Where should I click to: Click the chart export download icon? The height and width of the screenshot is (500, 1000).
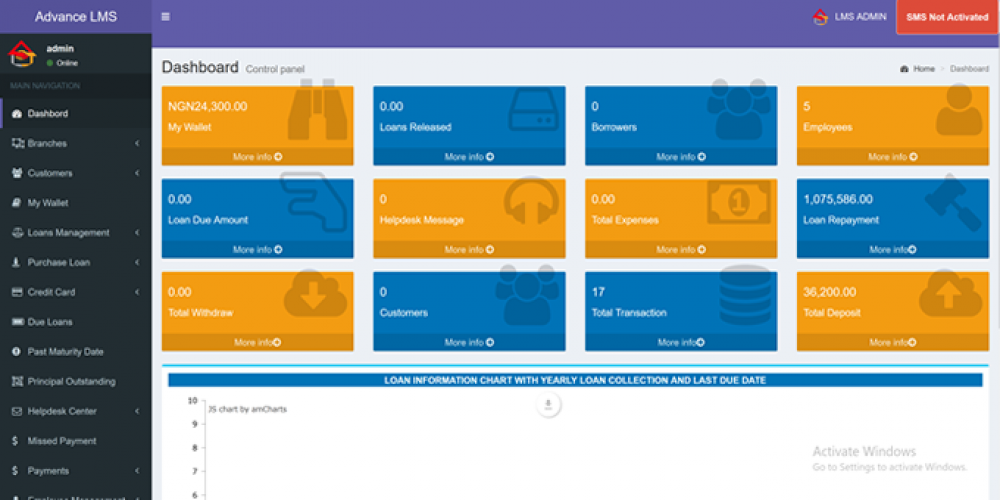(548, 405)
